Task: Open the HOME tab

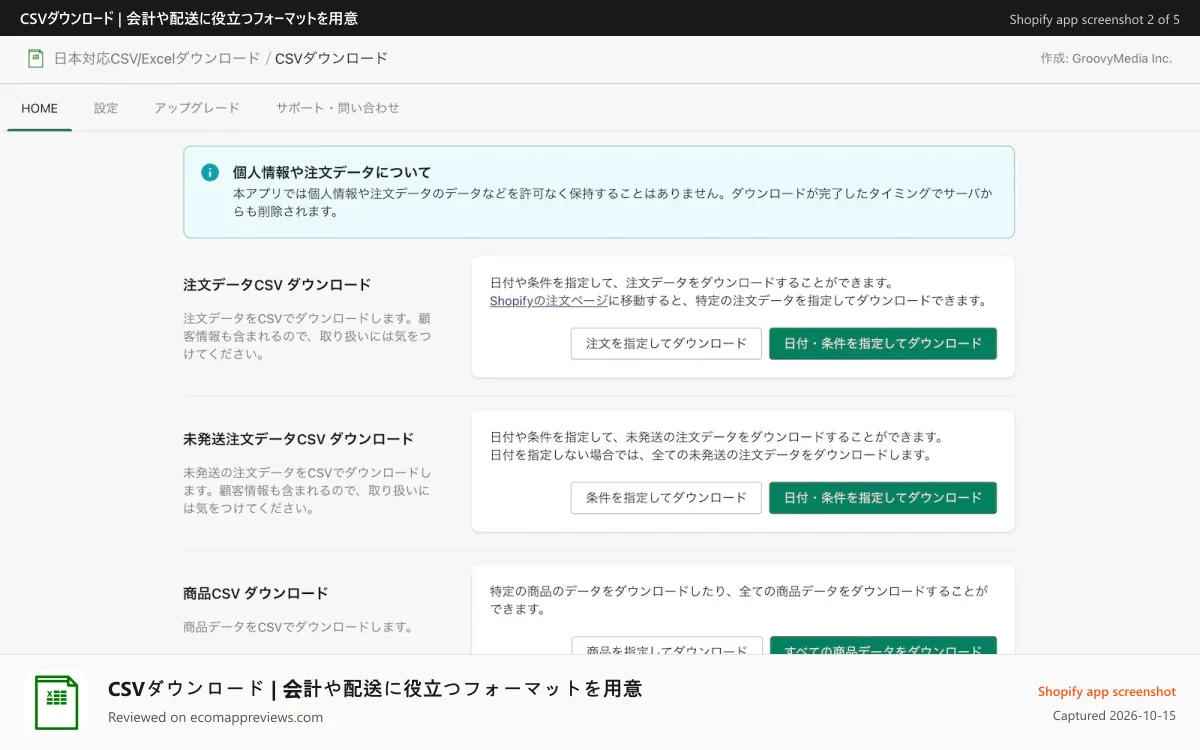Action: click(40, 108)
